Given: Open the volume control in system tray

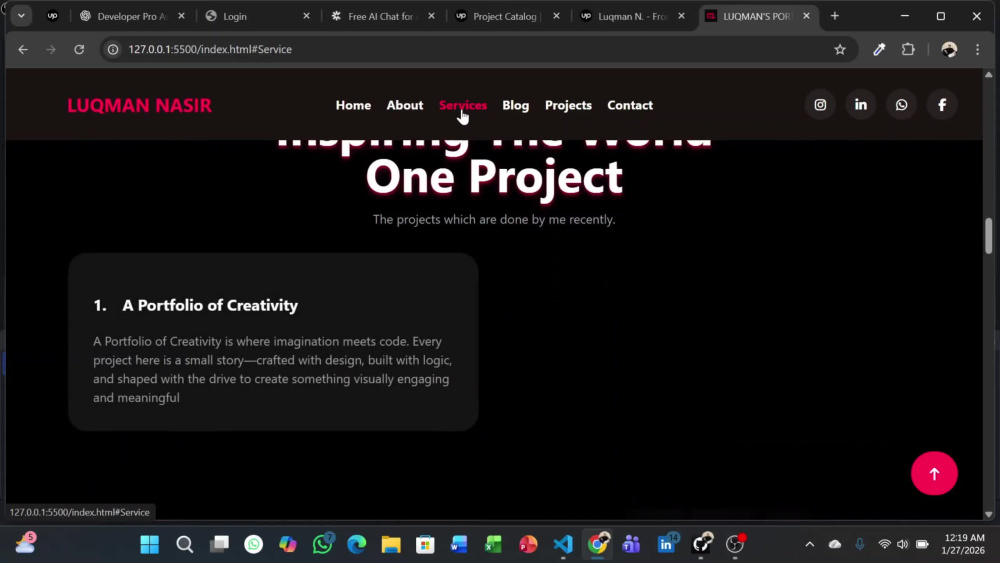Looking at the screenshot, I should 902,545.
